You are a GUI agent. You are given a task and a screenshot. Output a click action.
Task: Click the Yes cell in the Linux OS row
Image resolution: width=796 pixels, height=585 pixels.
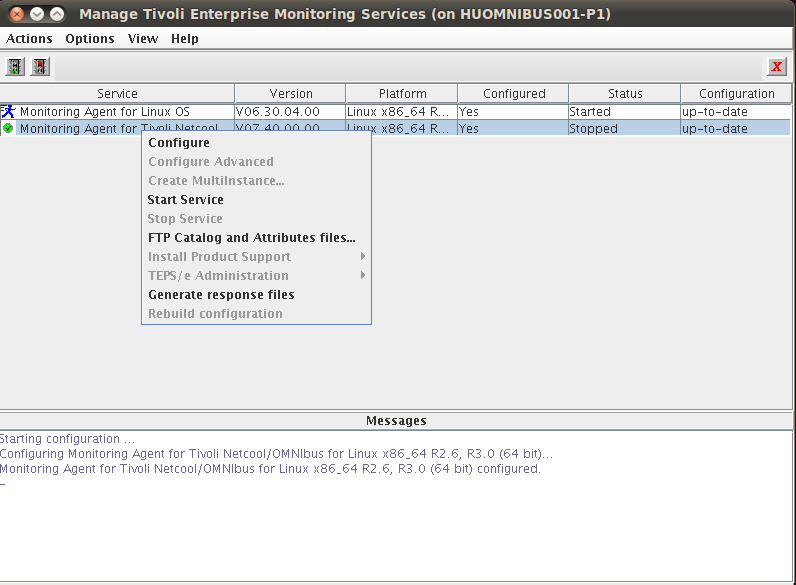click(513, 112)
